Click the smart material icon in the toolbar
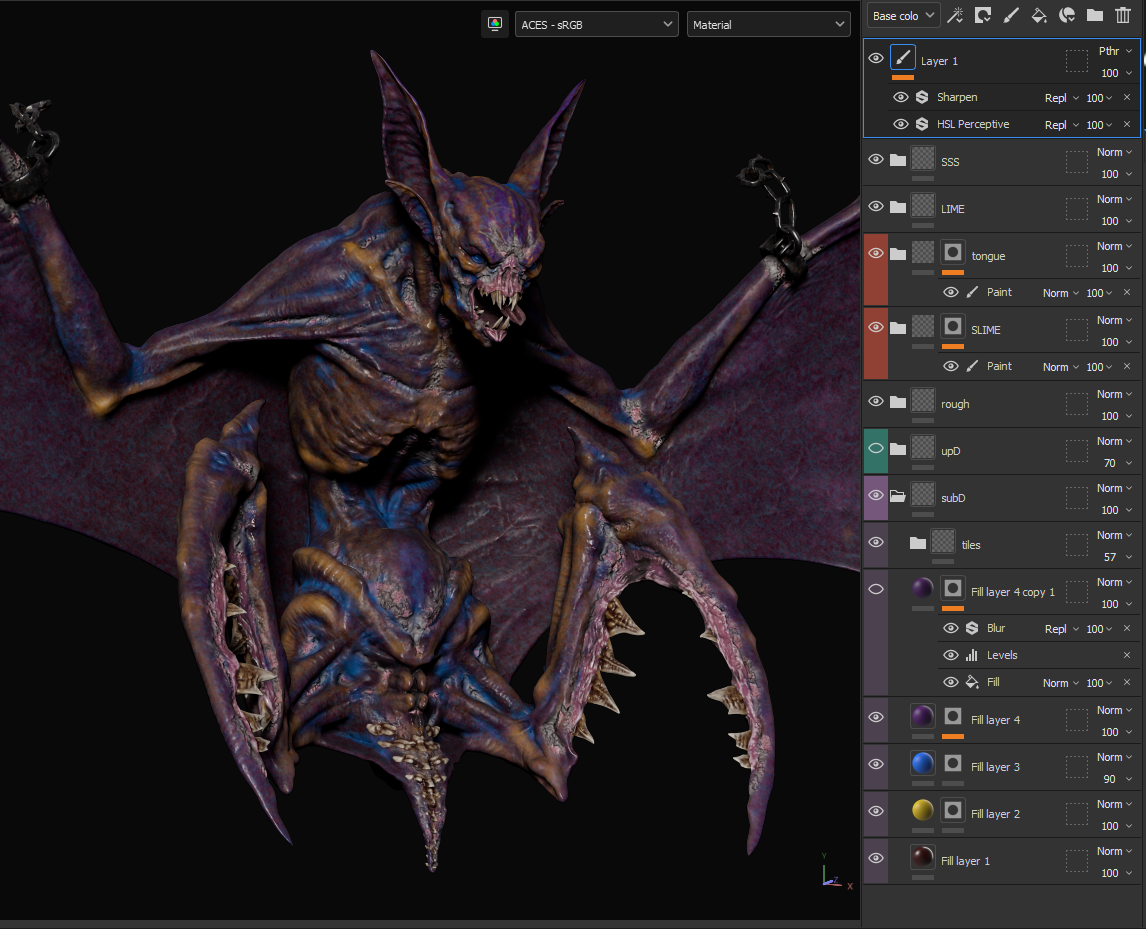Image resolution: width=1146 pixels, height=929 pixels. [1067, 15]
